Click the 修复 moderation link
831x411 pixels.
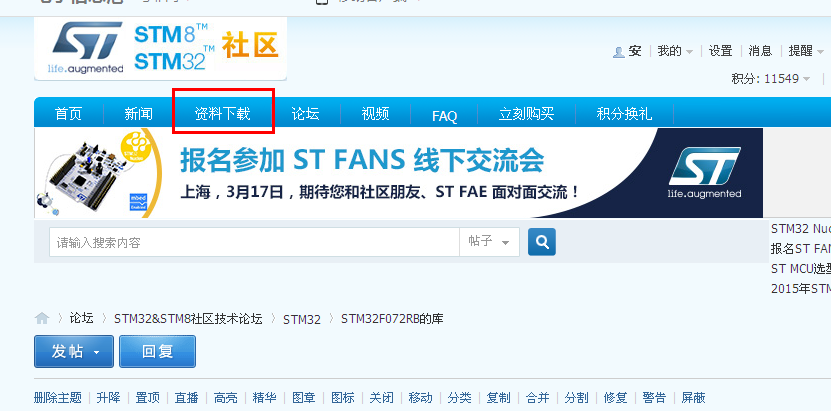615,398
